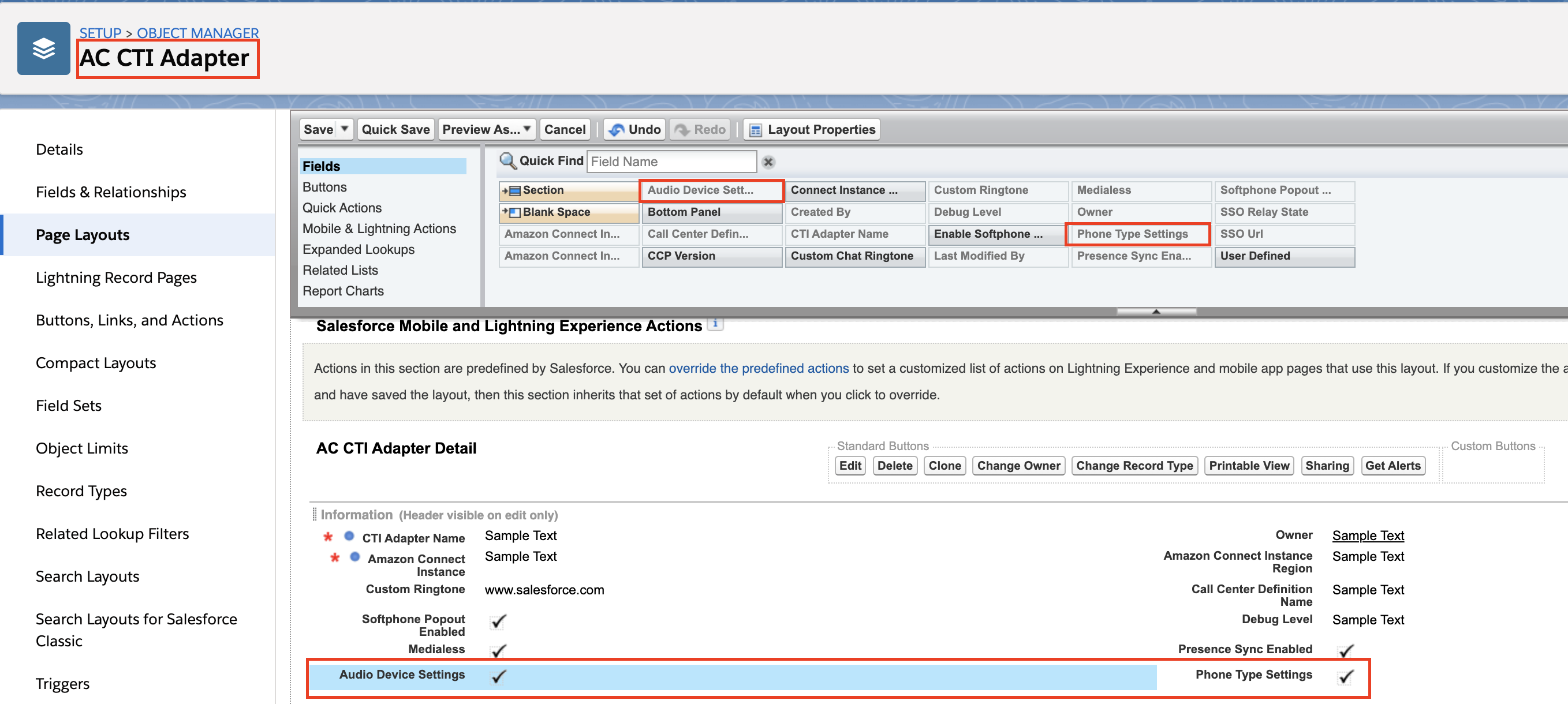Open Field Sets in the sidebar
Screen dimensions: 1568x704
(x=68, y=406)
